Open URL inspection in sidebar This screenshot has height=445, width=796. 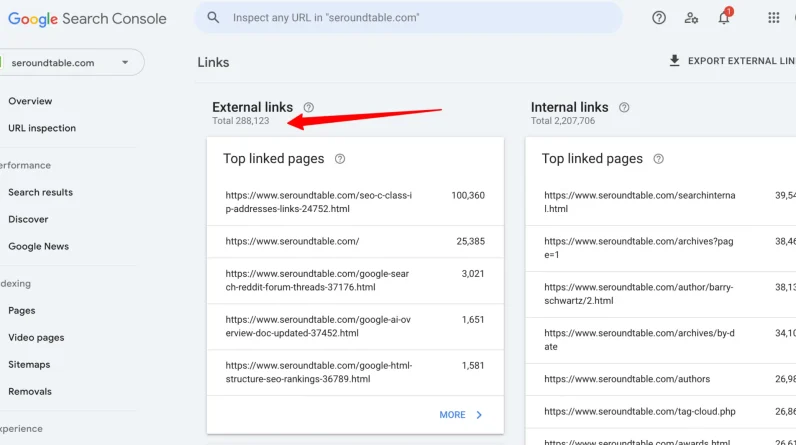42,128
